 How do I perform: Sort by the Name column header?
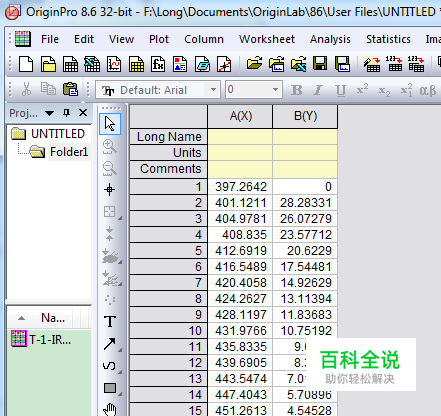pyautogui.click(x=53, y=318)
